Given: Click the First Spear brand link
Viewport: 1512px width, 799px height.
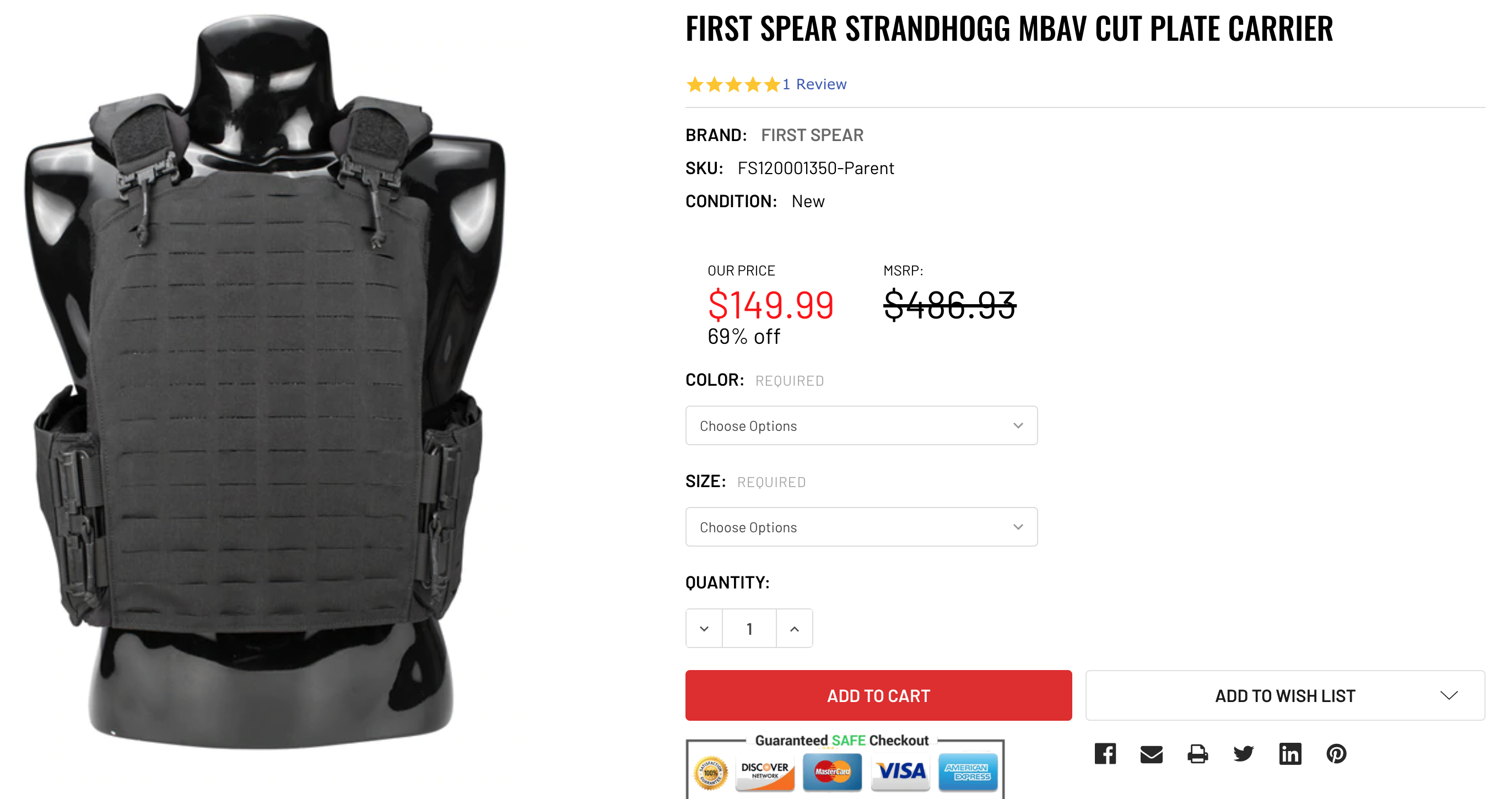Looking at the screenshot, I should point(812,136).
